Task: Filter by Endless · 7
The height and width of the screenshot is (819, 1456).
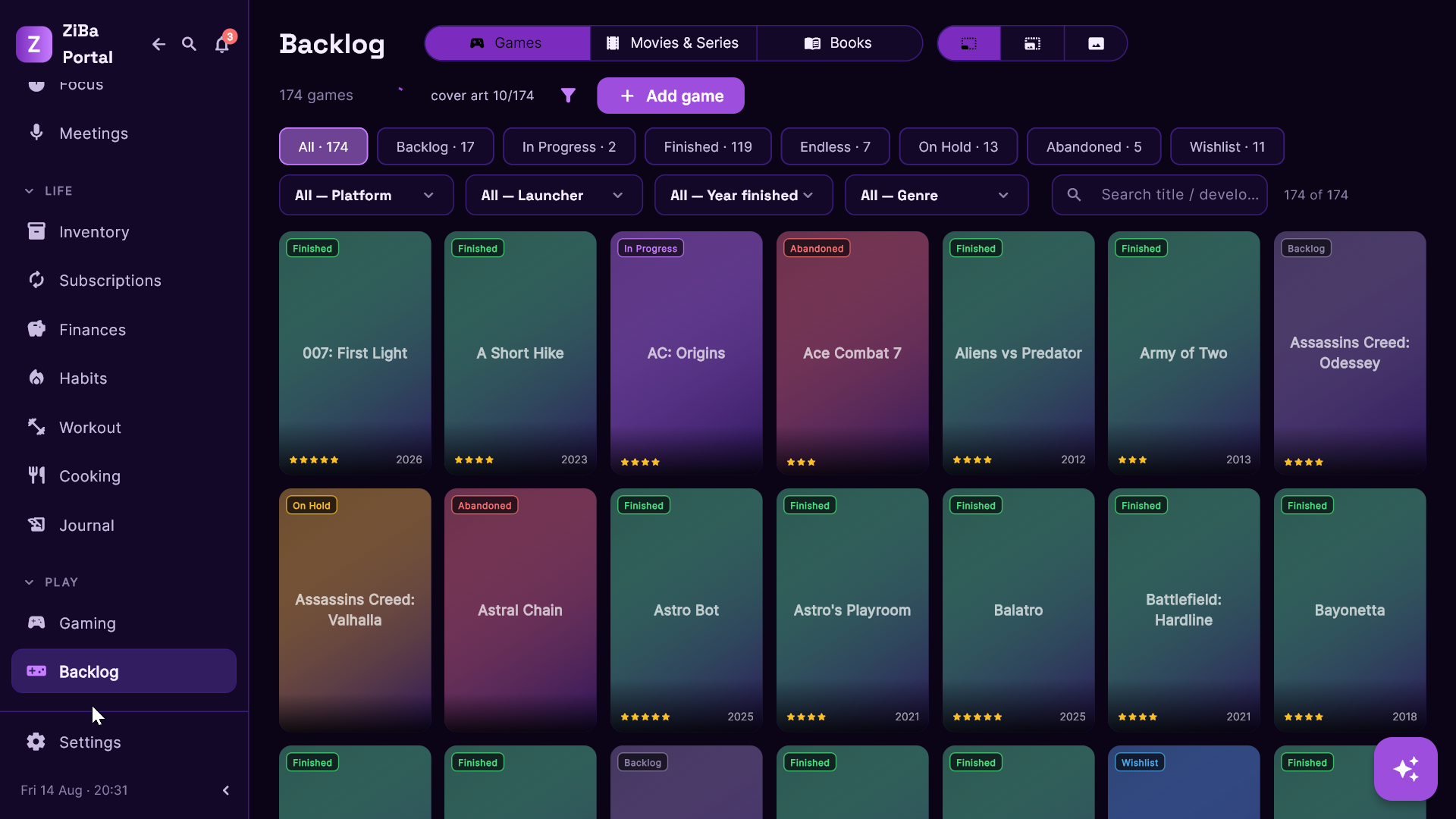Action: pos(835,146)
